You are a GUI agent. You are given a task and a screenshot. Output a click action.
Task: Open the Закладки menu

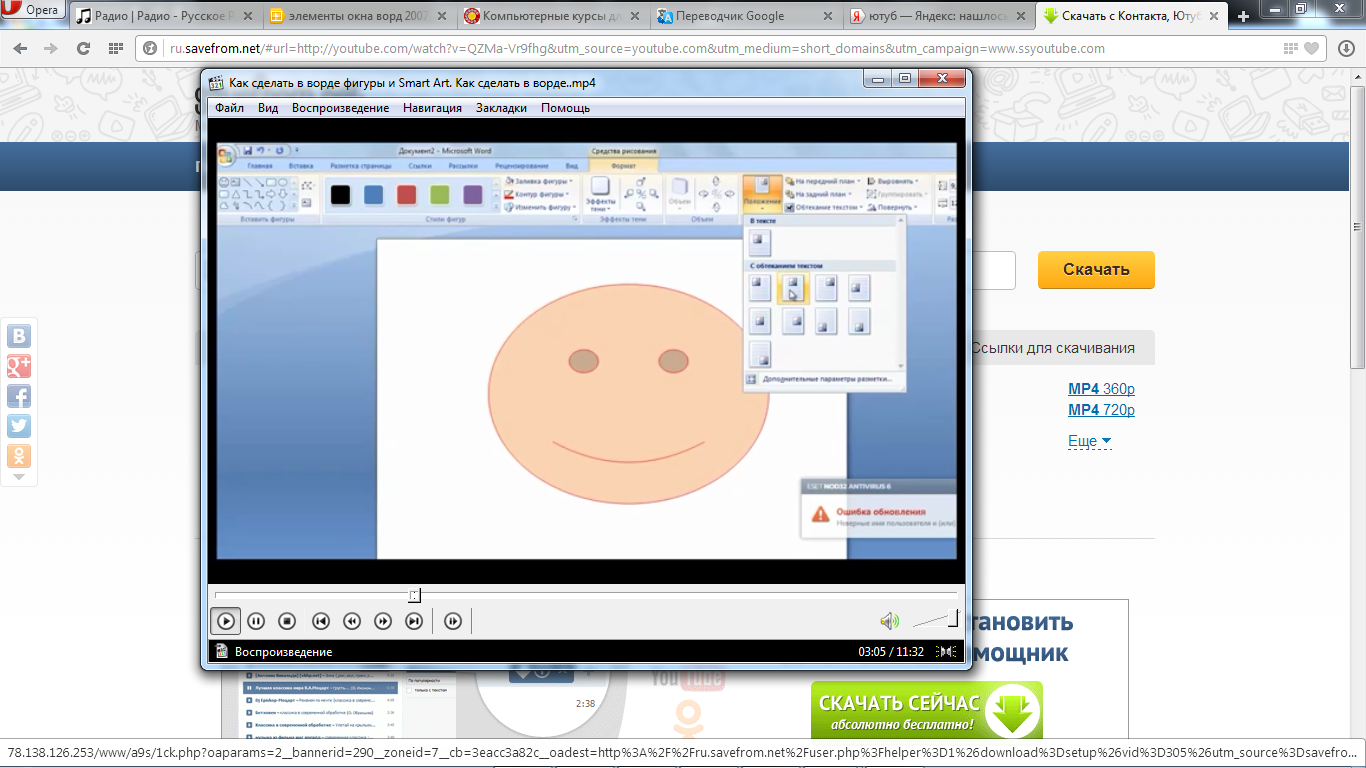pyautogui.click(x=501, y=108)
